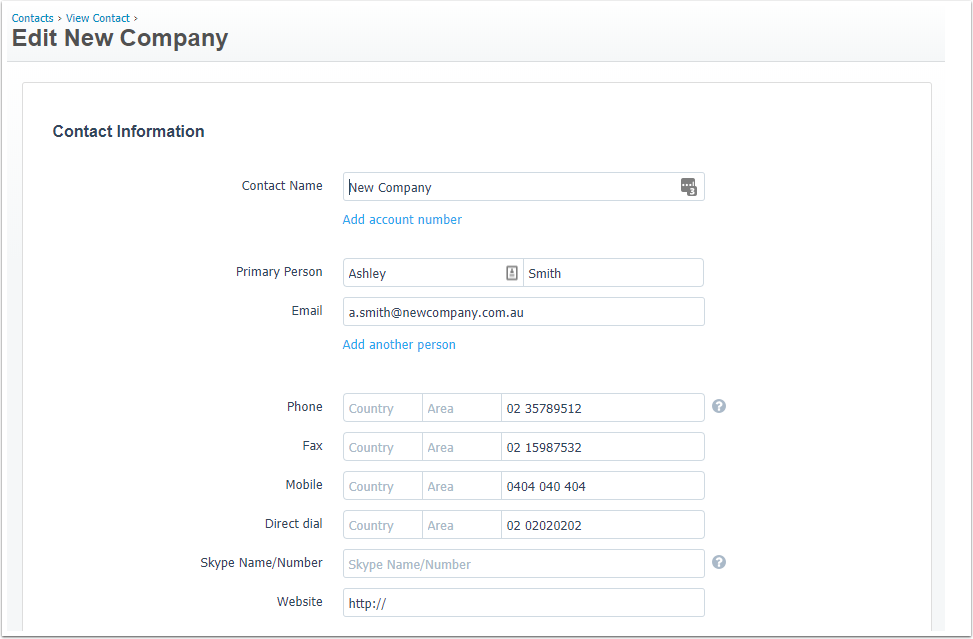
Task: Edit the Mobile number 0404 040 404
Action: pos(603,486)
